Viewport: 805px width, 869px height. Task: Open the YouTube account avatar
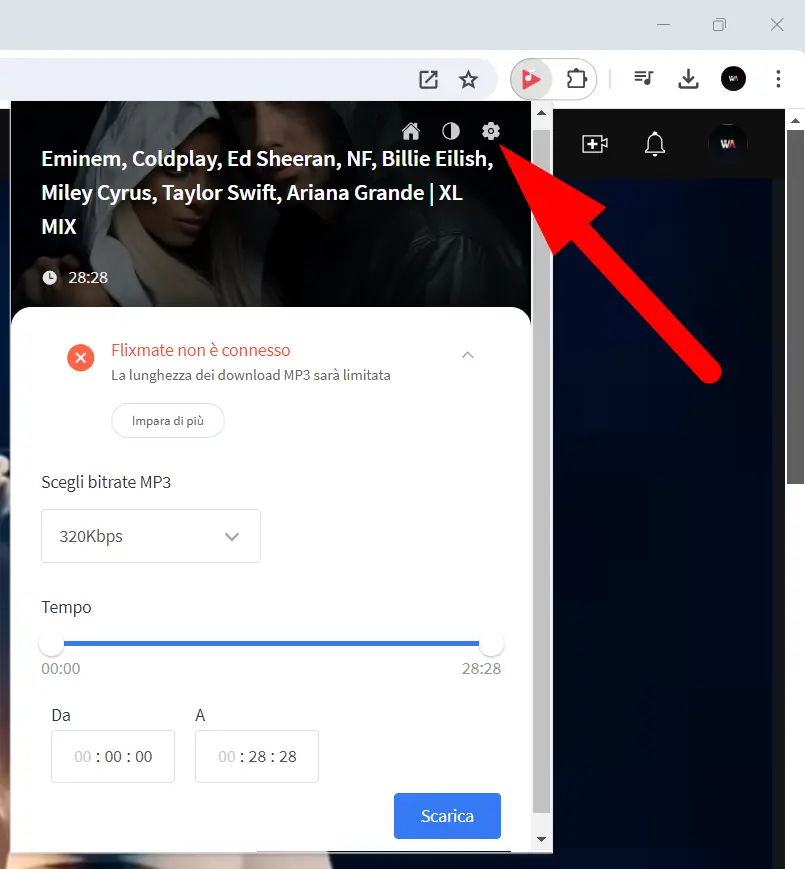727,144
